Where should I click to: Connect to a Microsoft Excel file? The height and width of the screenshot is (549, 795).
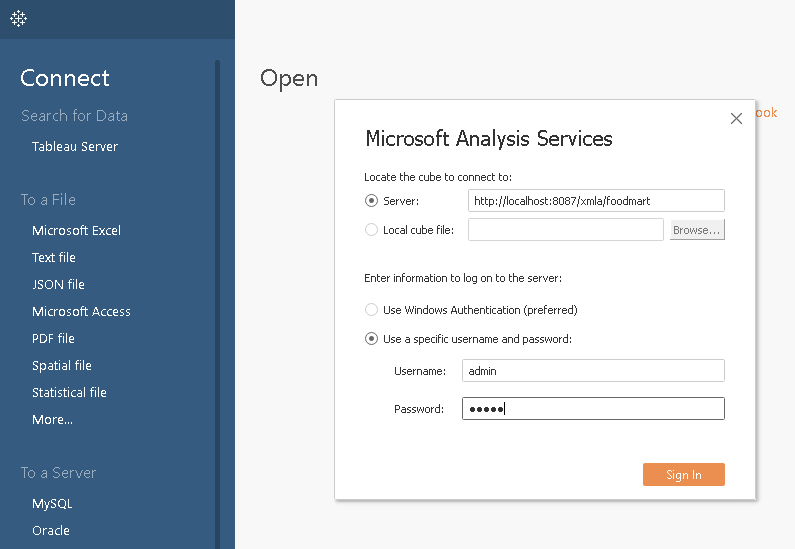77,231
